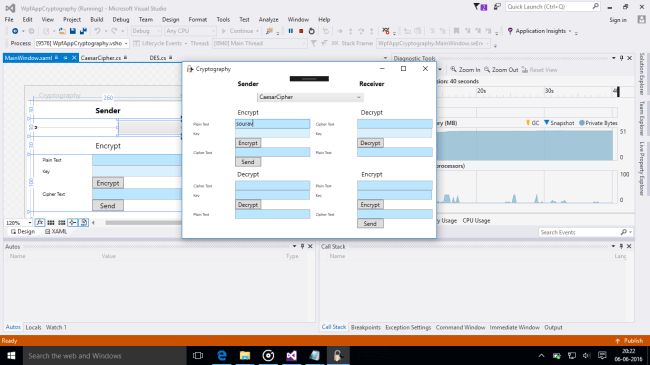
Task: Switch to the CaesarCipher.cs tab
Action: tap(101, 58)
